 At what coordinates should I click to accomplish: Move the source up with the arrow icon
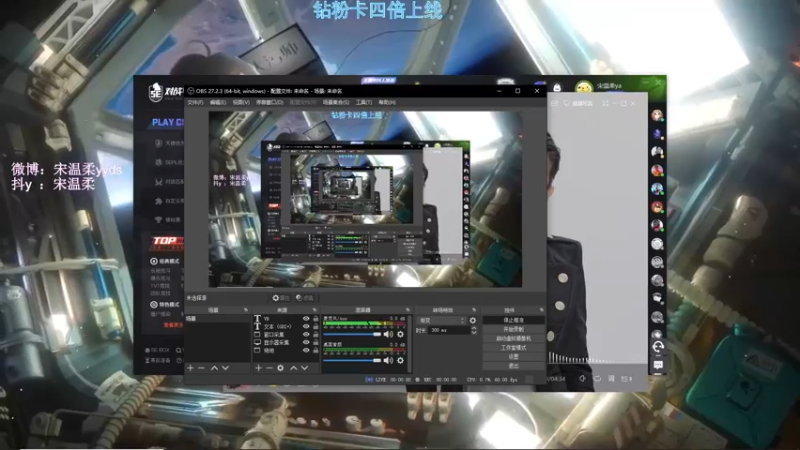[293, 368]
